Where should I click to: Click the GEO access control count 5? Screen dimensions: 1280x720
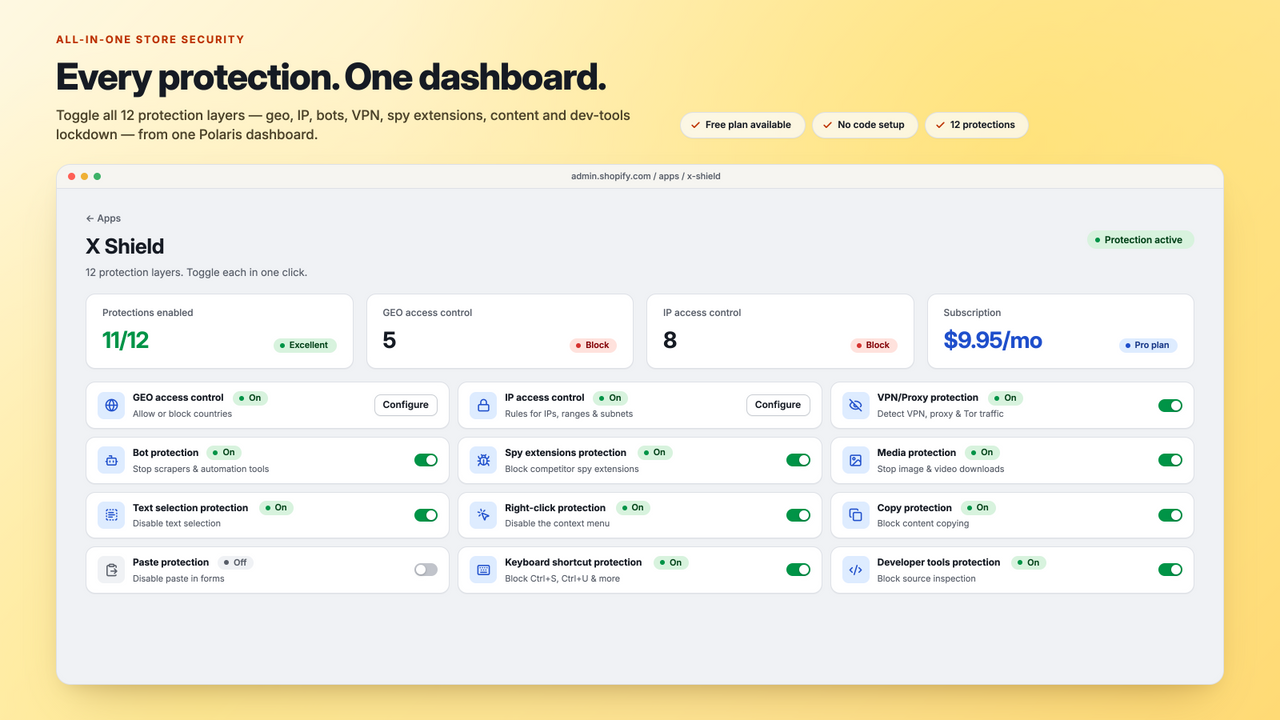pyautogui.click(x=389, y=340)
